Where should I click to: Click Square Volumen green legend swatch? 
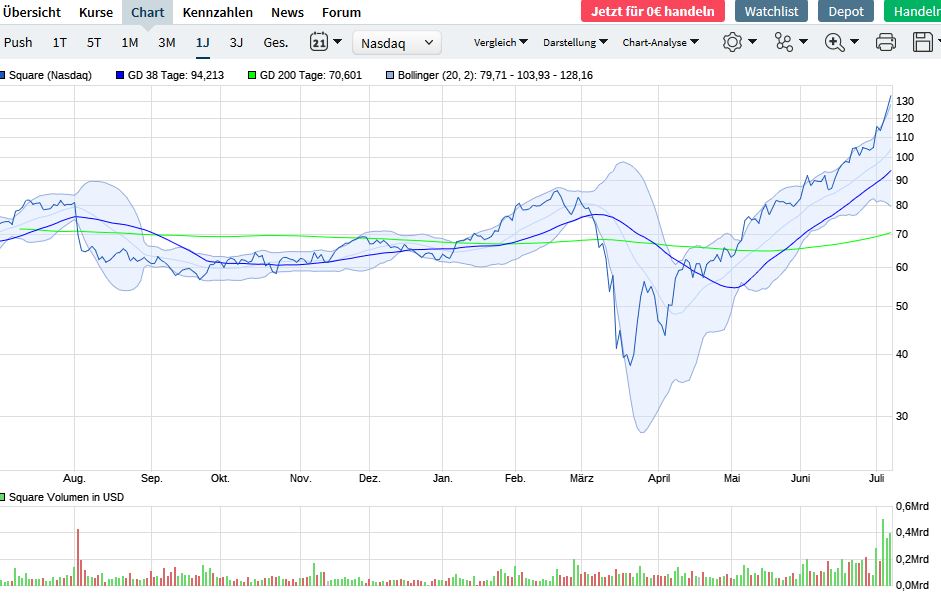(2, 497)
